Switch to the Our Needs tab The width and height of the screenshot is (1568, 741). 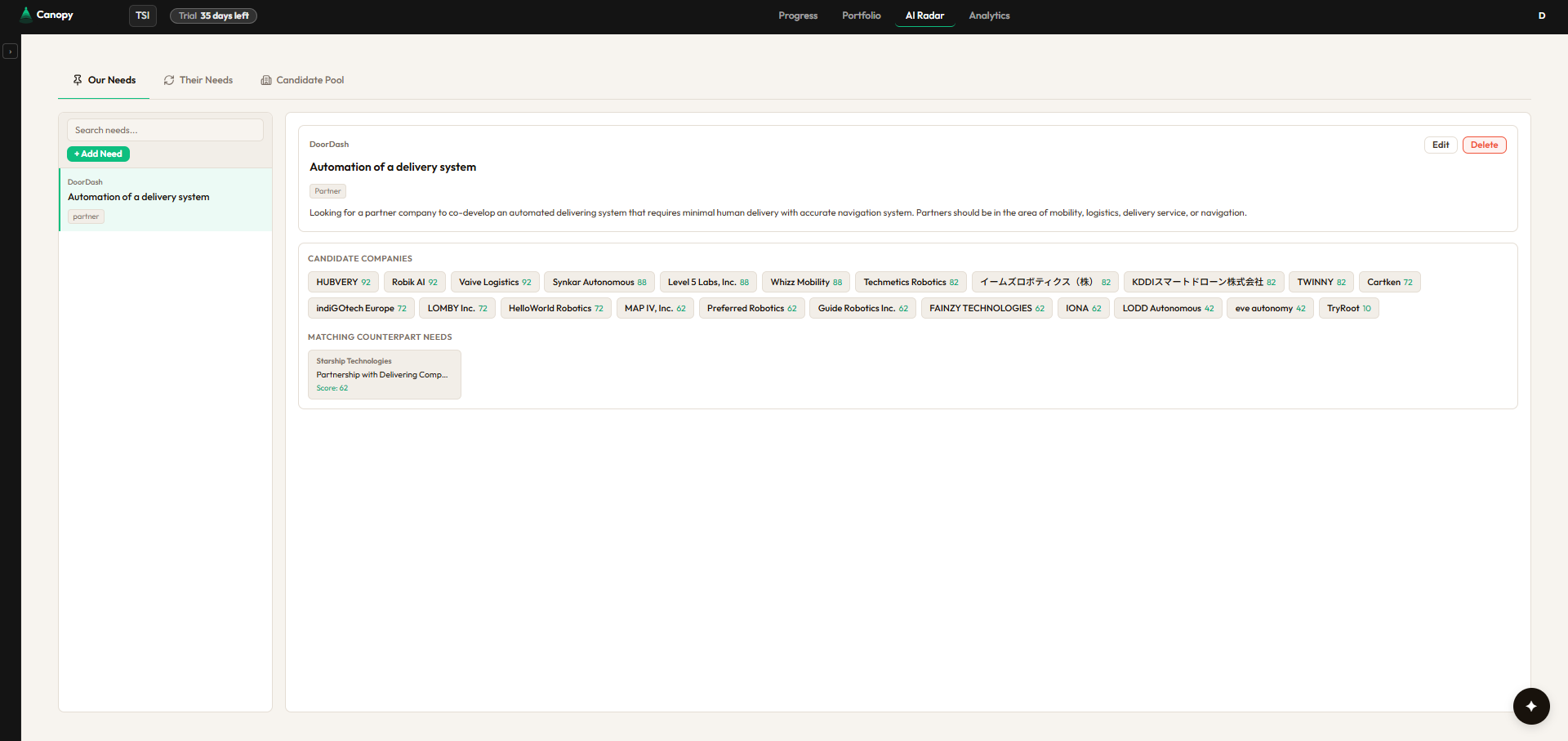pyautogui.click(x=104, y=80)
